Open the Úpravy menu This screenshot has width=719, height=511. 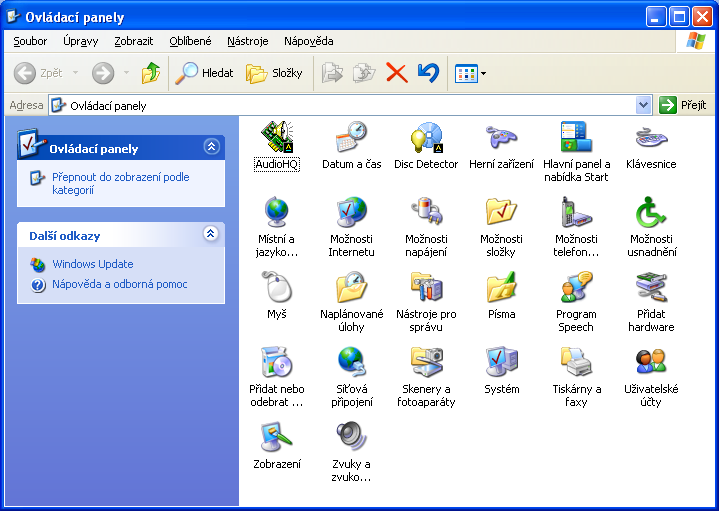(81, 41)
